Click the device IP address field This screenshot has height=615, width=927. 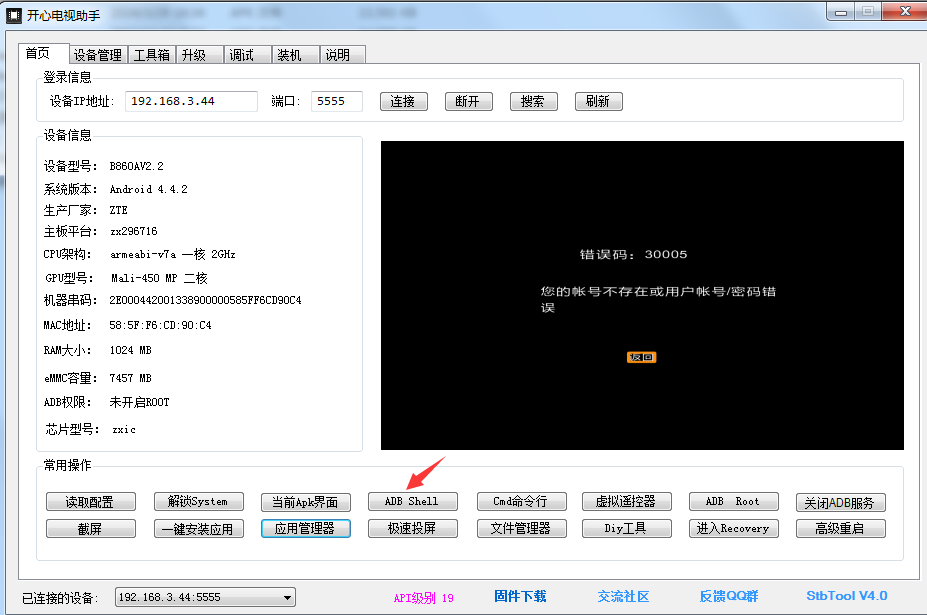191,101
